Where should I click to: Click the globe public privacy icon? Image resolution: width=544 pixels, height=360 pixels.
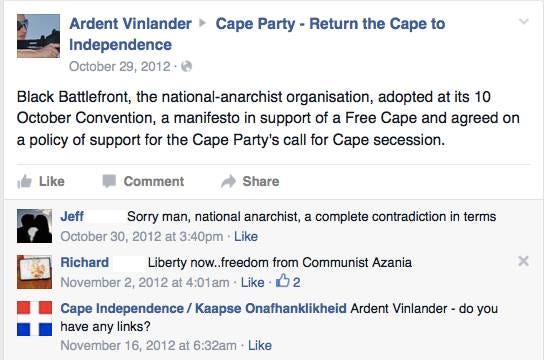[187, 66]
